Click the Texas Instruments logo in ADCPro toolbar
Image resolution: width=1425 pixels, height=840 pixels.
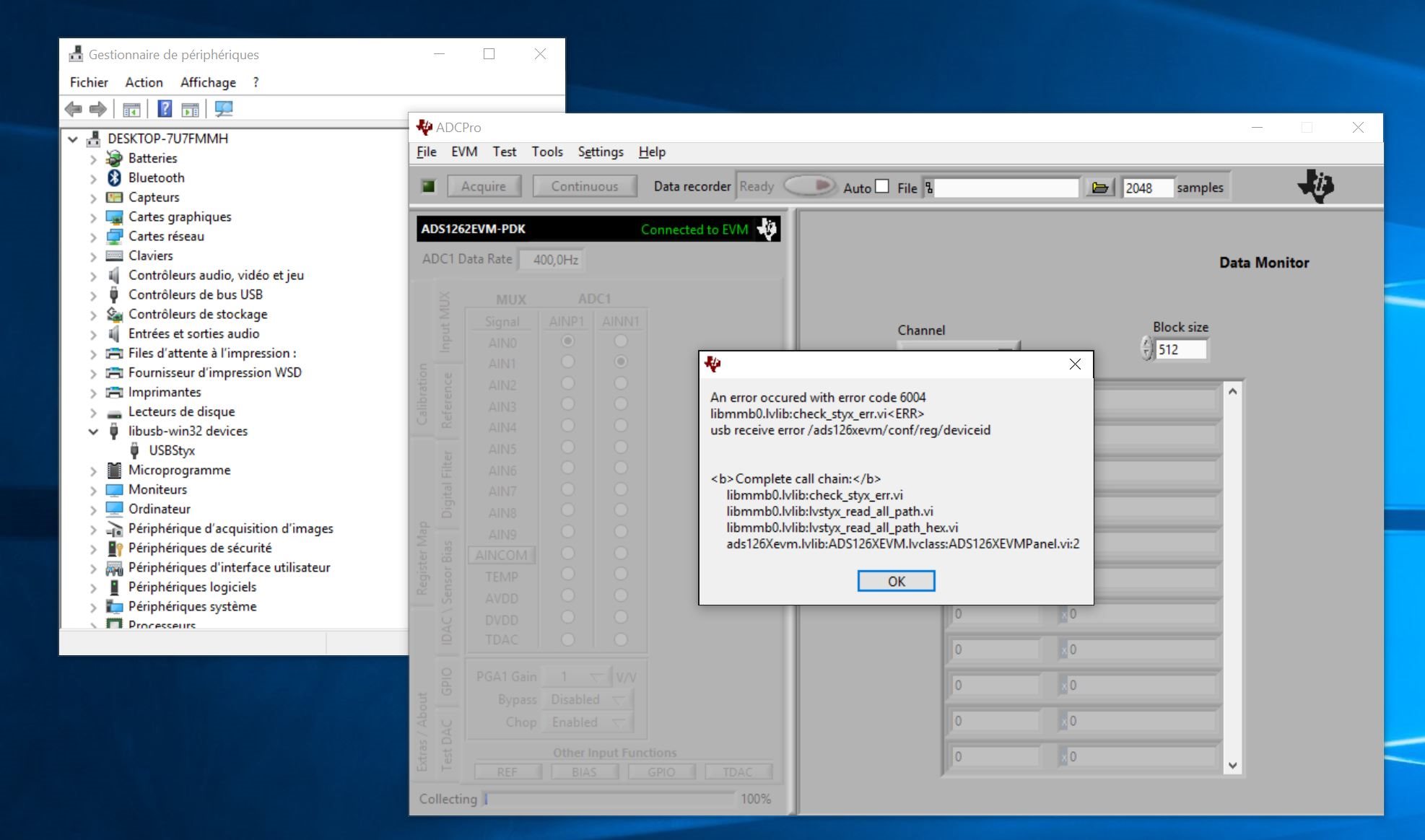pyautogui.click(x=1315, y=185)
